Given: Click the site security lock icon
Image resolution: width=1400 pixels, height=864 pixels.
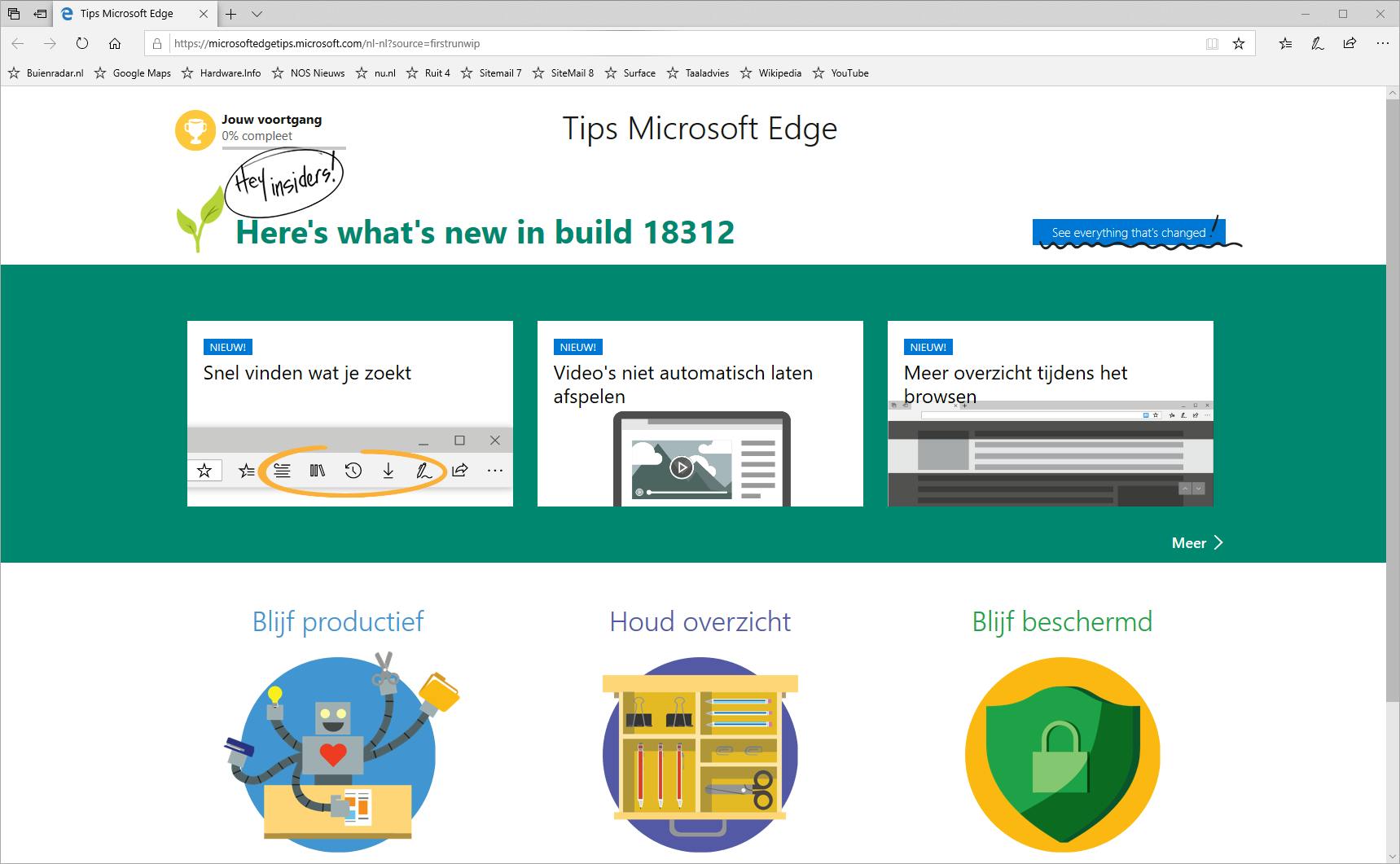Looking at the screenshot, I should click(x=158, y=43).
